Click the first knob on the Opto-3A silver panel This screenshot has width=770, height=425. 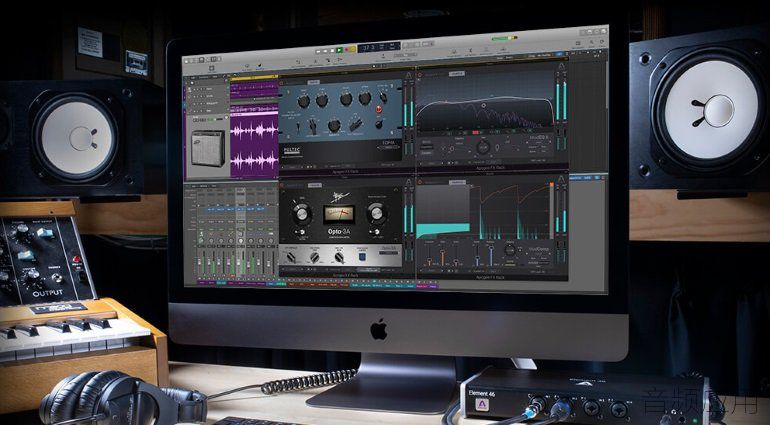[291, 257]
